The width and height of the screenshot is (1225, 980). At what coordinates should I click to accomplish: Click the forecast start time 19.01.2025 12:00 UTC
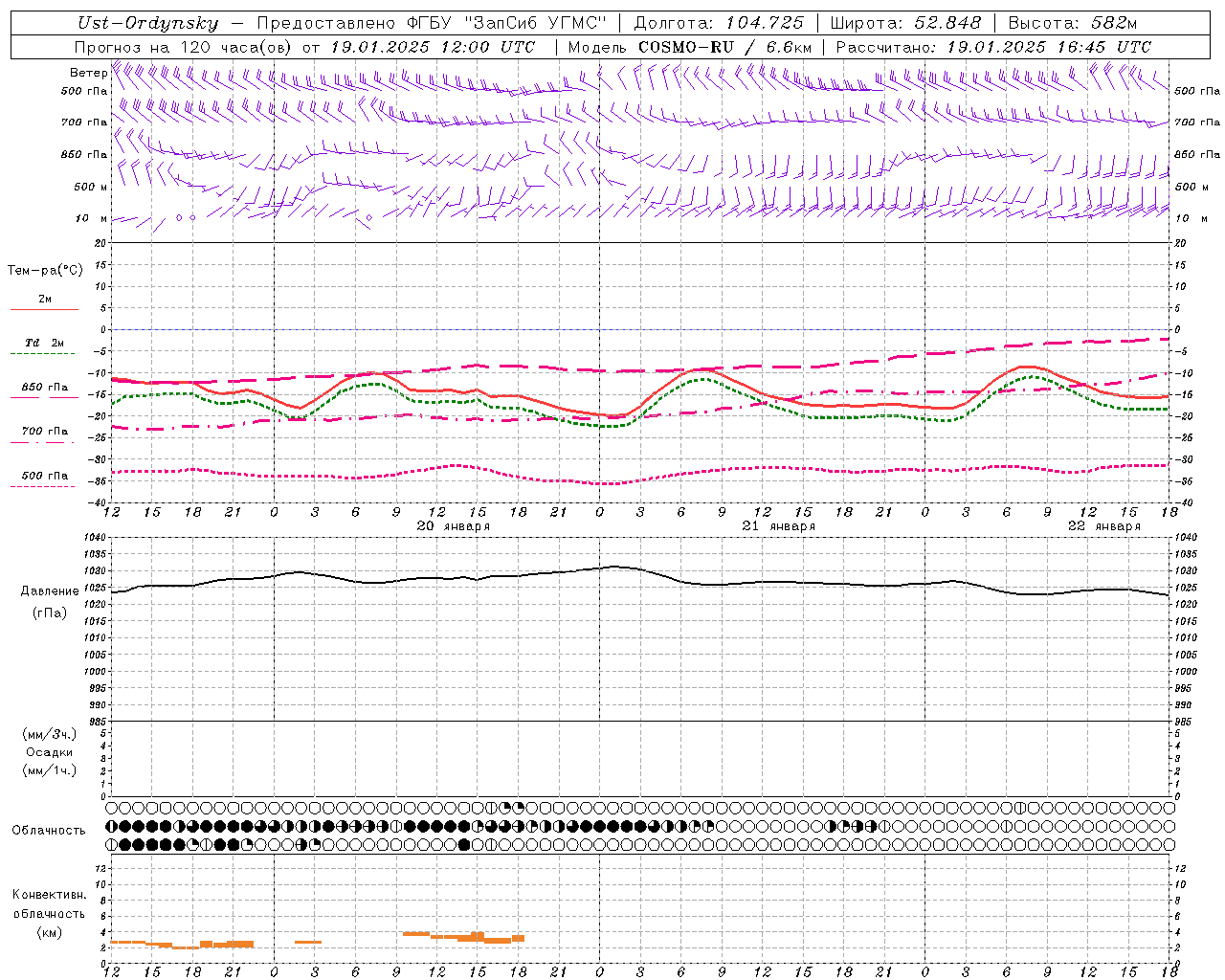(433, 47)
